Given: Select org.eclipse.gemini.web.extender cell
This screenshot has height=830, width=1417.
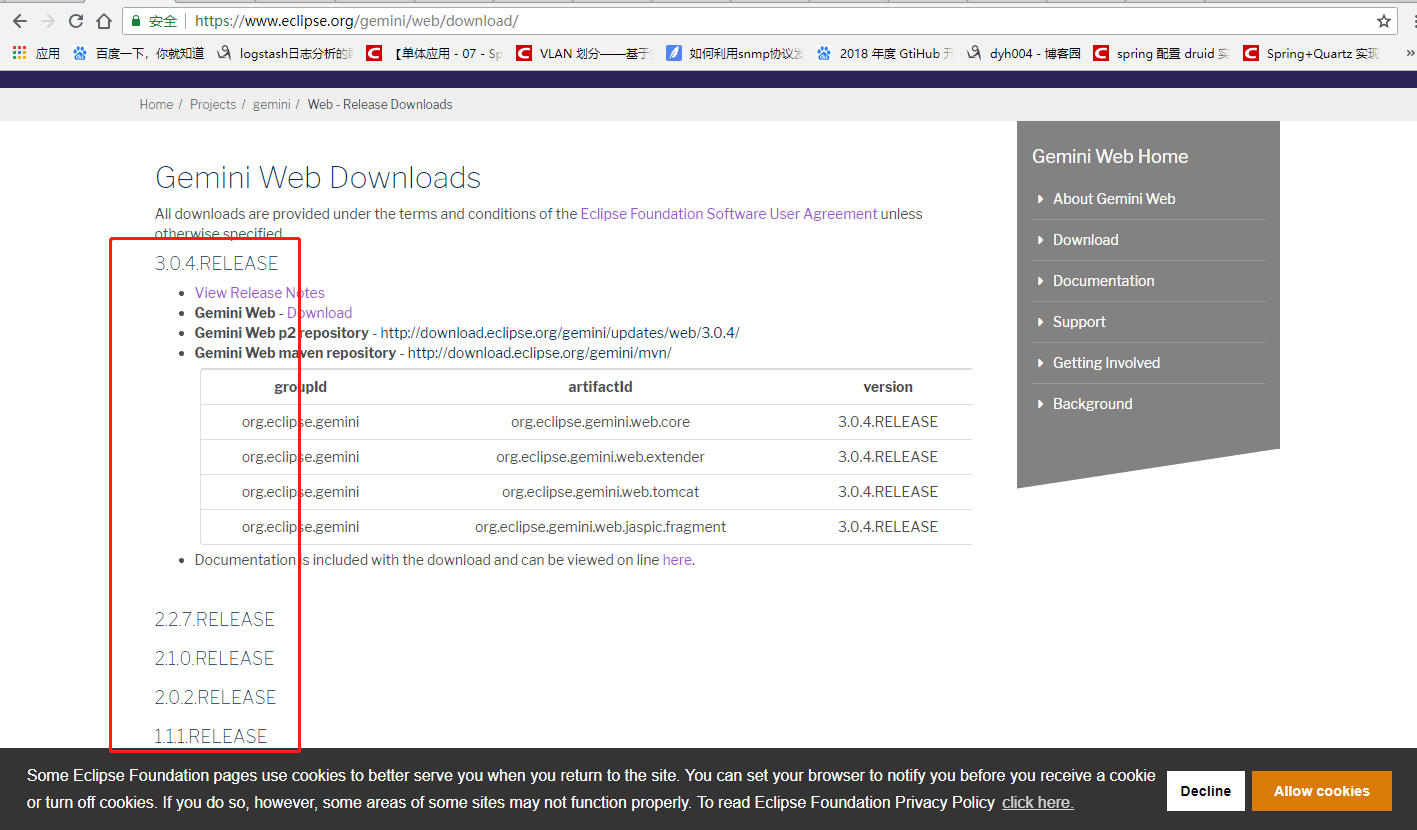Looking at the screenshot, I should point(600,457).
